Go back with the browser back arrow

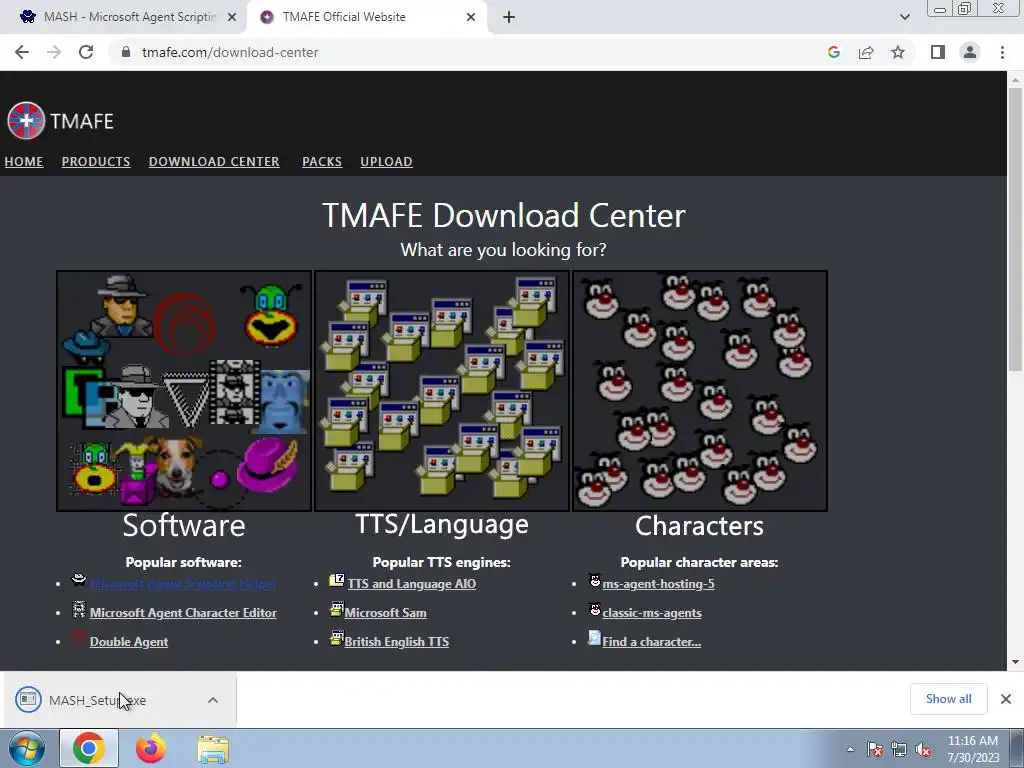pos(22,52)
